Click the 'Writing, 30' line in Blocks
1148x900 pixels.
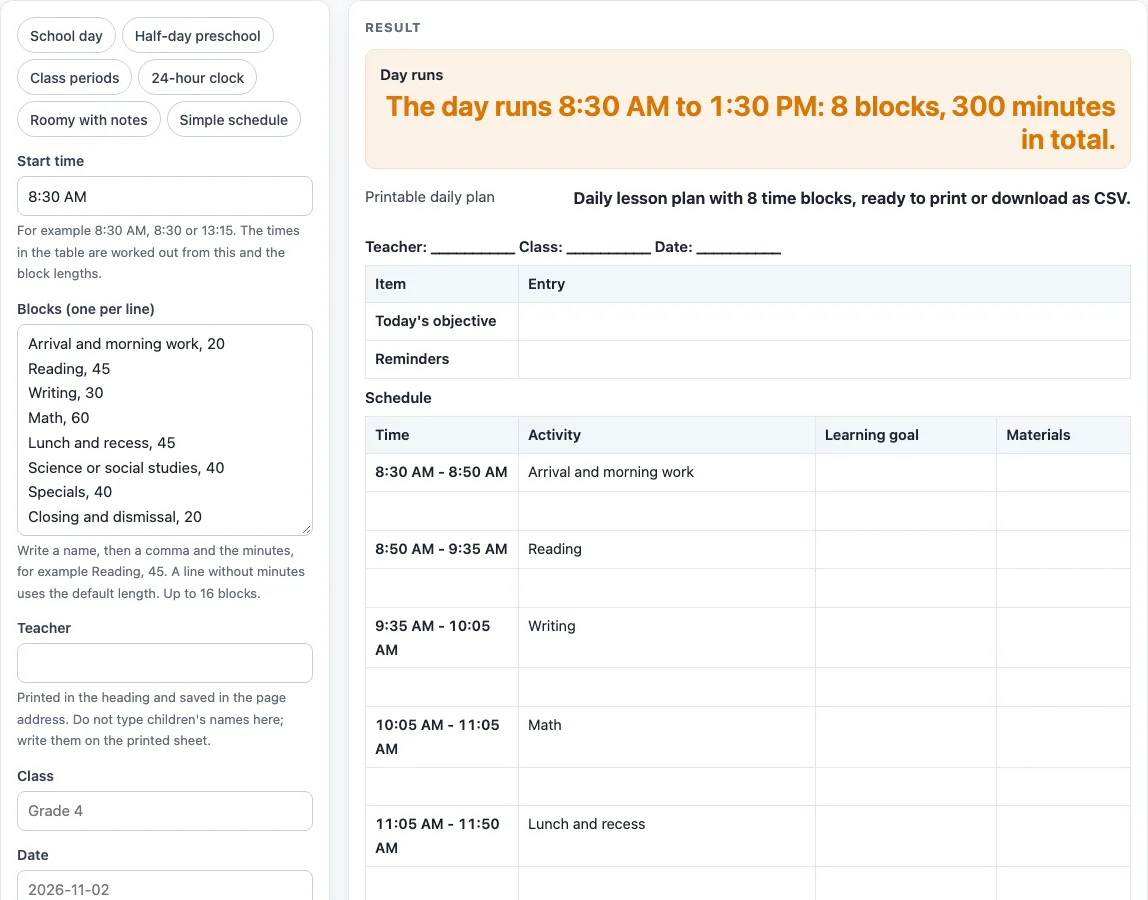click(x=66, y=393)
